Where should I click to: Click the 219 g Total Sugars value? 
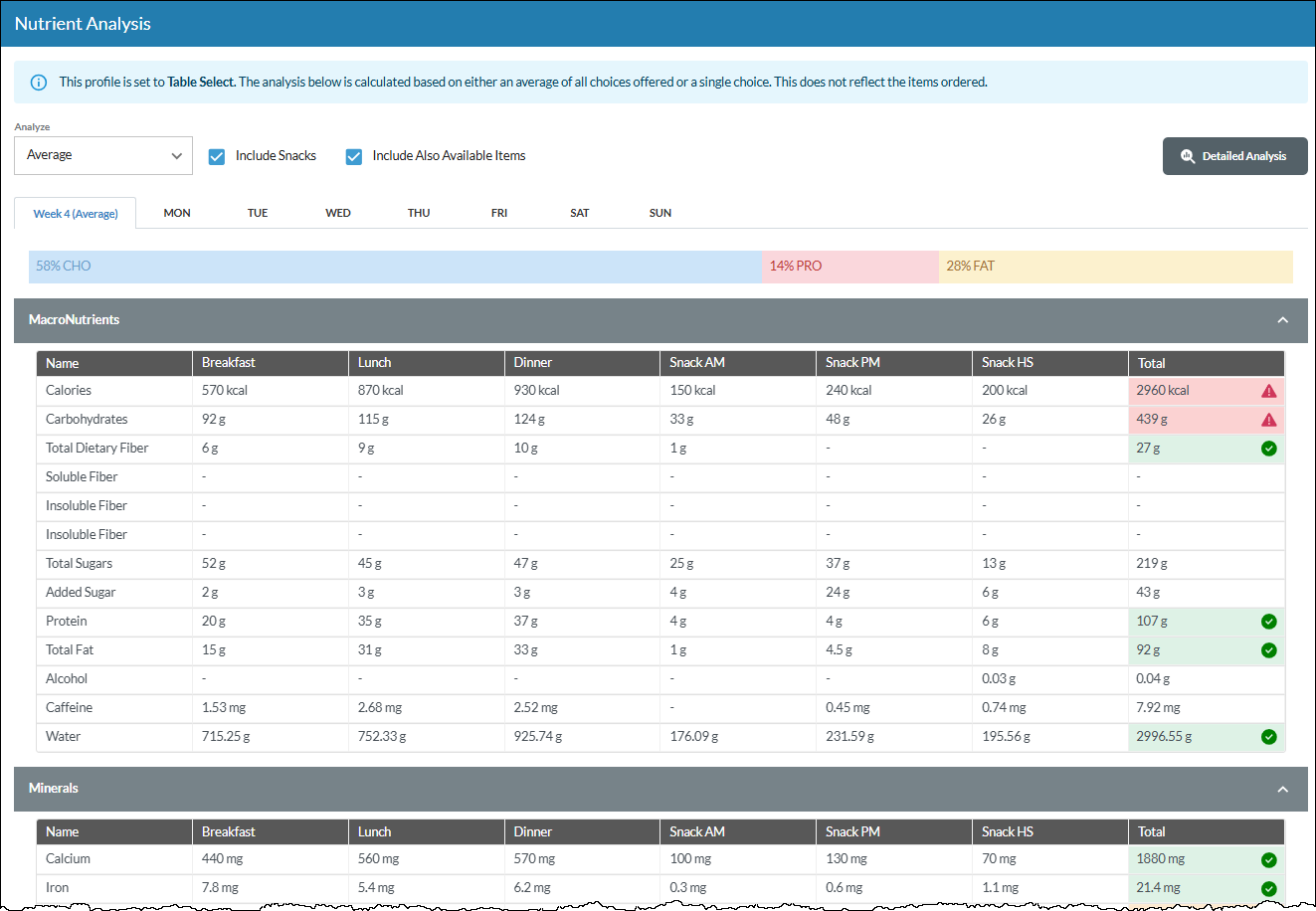coord(1152,564)
